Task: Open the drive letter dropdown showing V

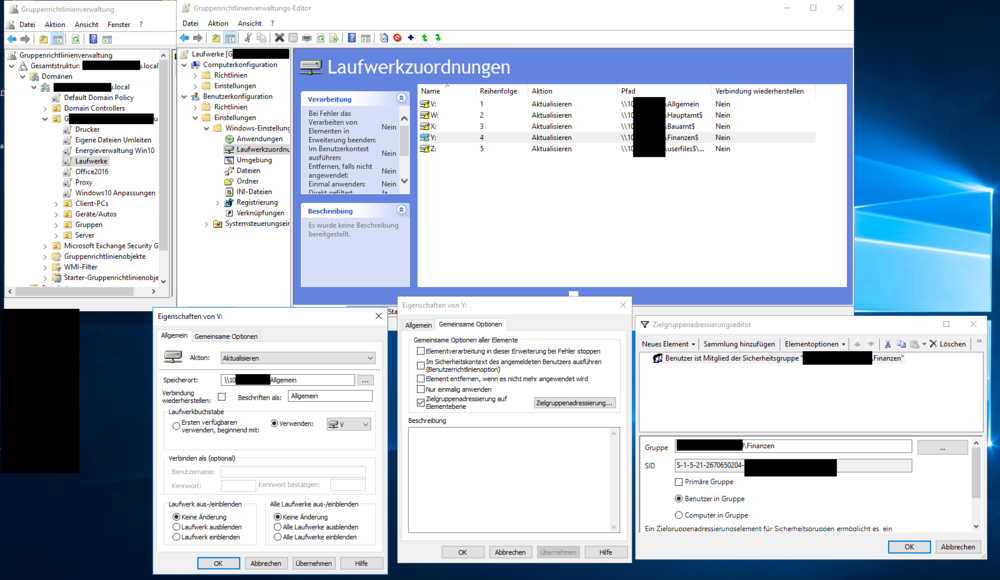Action: click(x=349, y=424)
